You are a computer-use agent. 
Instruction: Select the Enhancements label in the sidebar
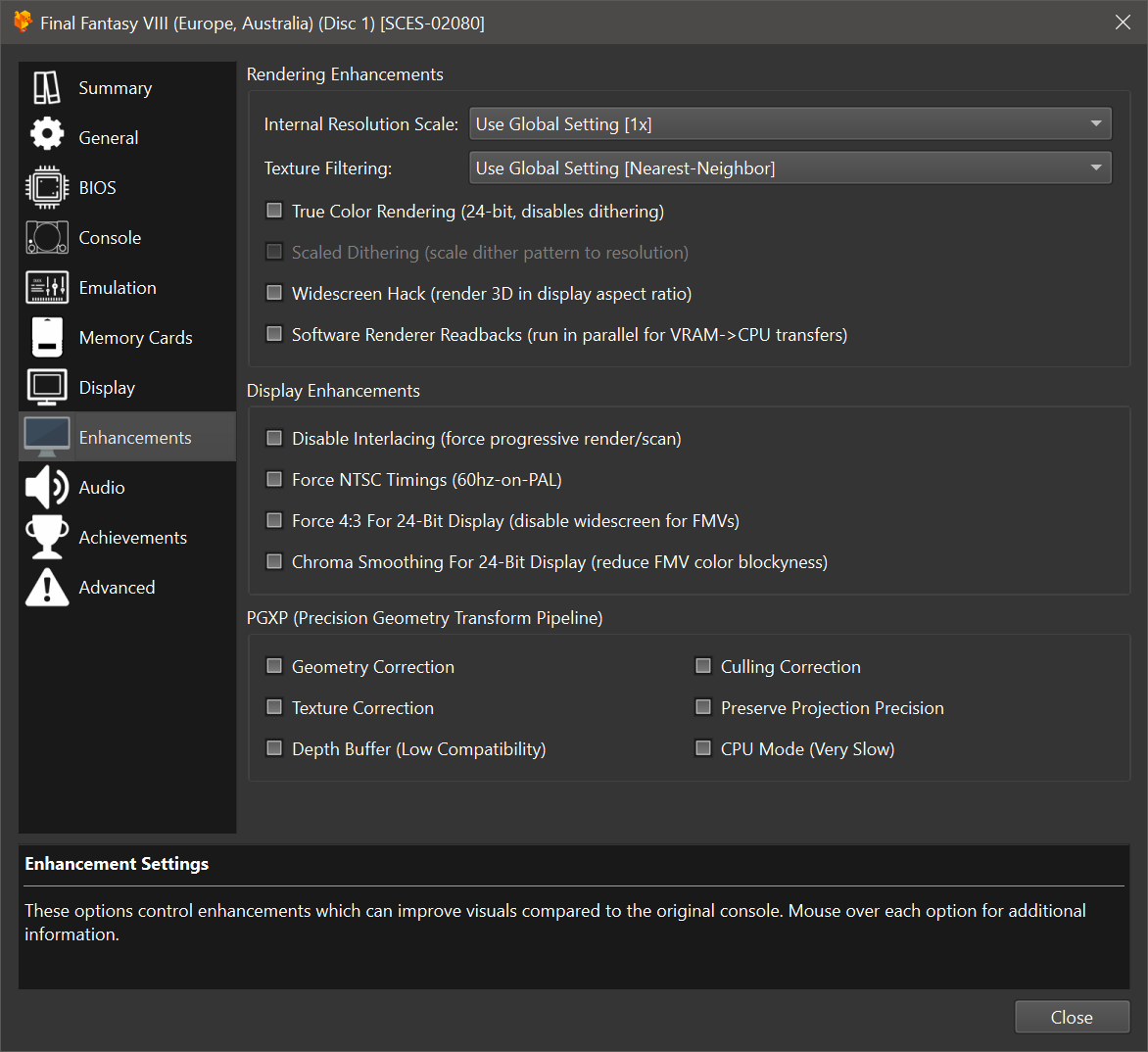[x=135, y=437]
